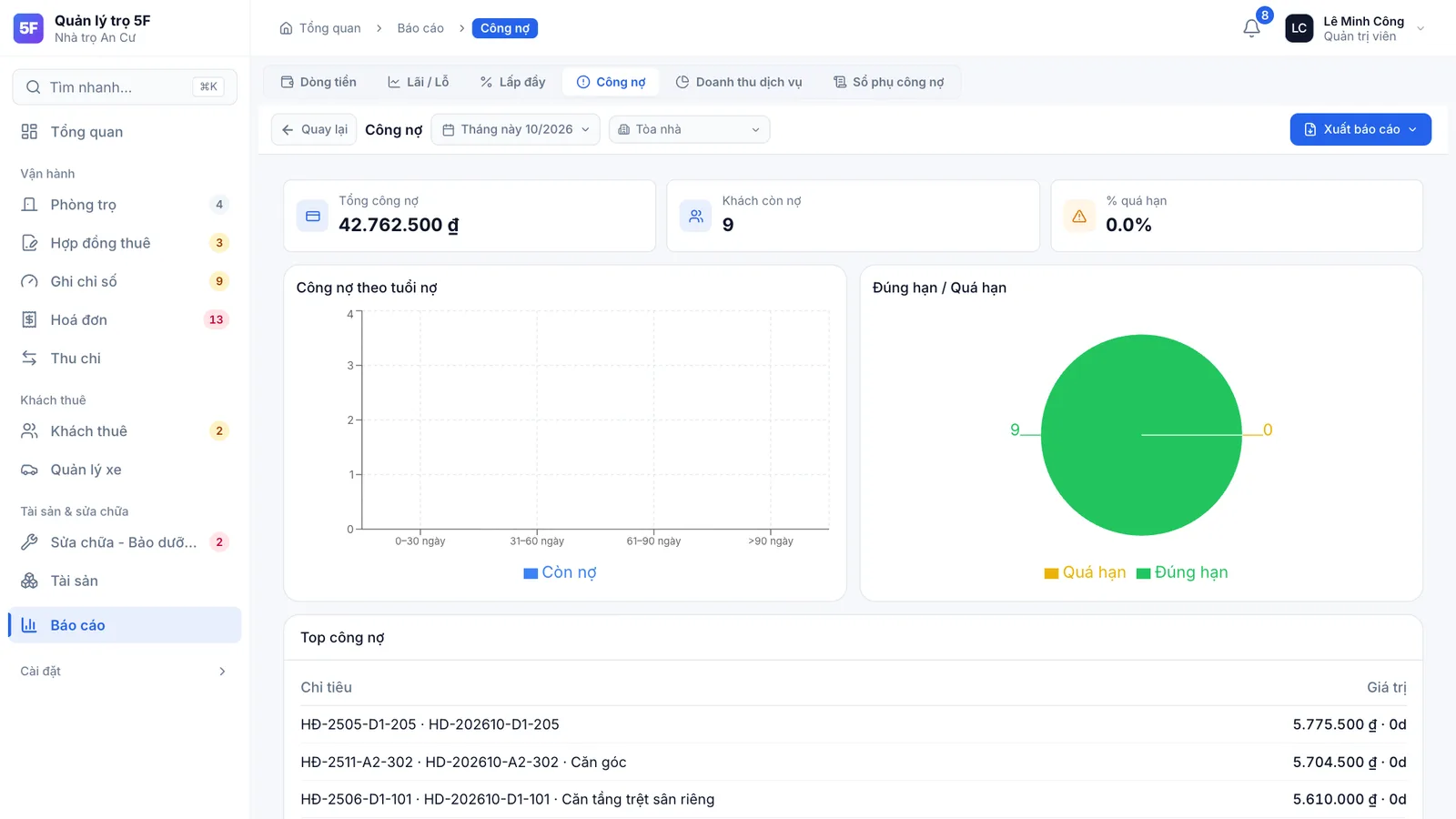Switch to Lãi / Lỗ tab

tap(419, 82)
